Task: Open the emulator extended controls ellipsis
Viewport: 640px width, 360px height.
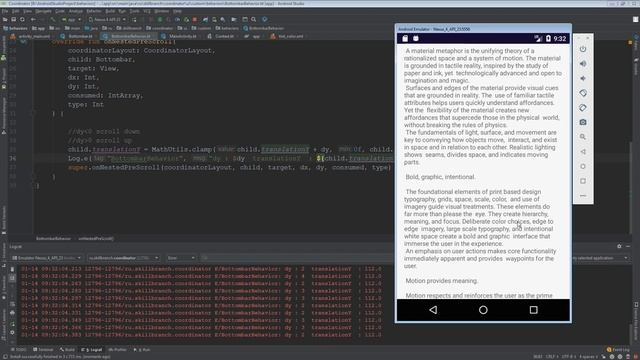Action: [x=583, y=196]
